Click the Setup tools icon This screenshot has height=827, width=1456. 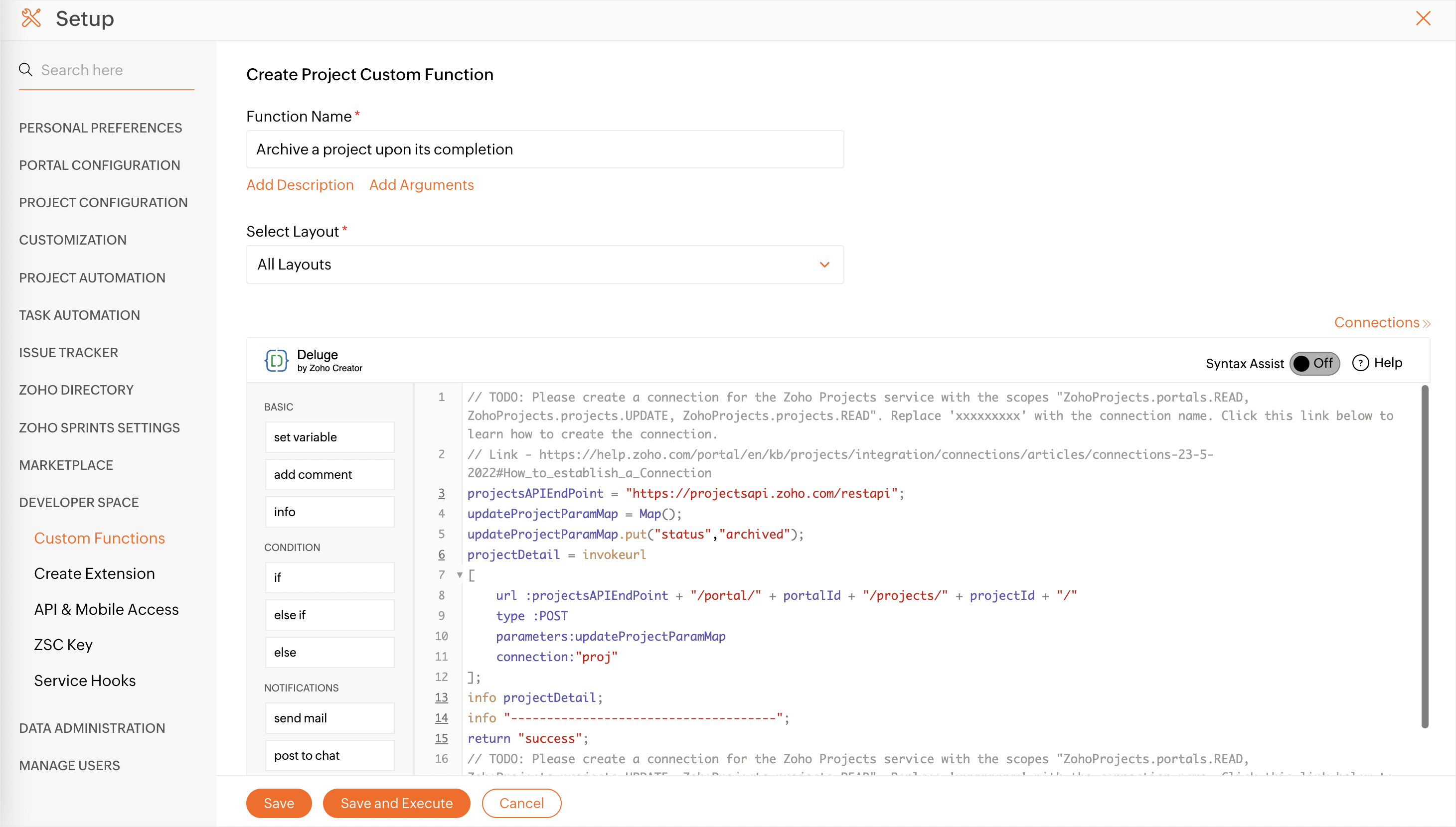pos(31,18)
